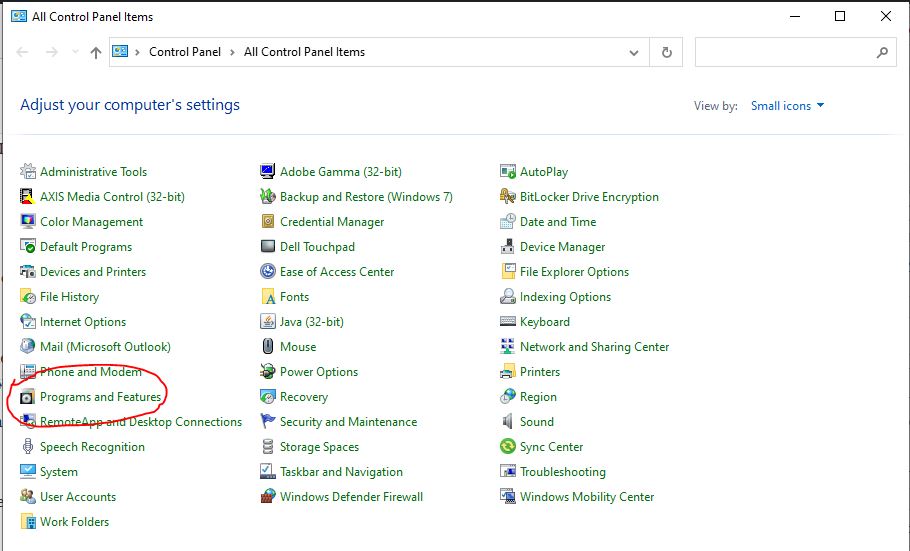Open Network and Sharing Center link
The width and height of the screenshot is (910, 551).
594,347
